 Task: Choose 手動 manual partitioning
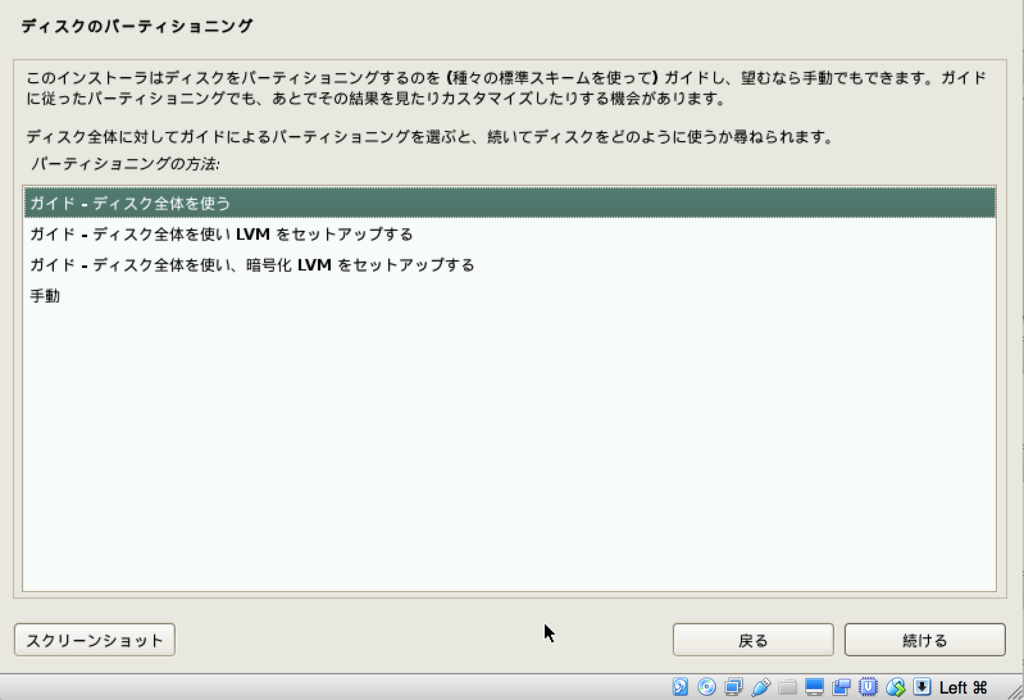click(x=44, y=294)
